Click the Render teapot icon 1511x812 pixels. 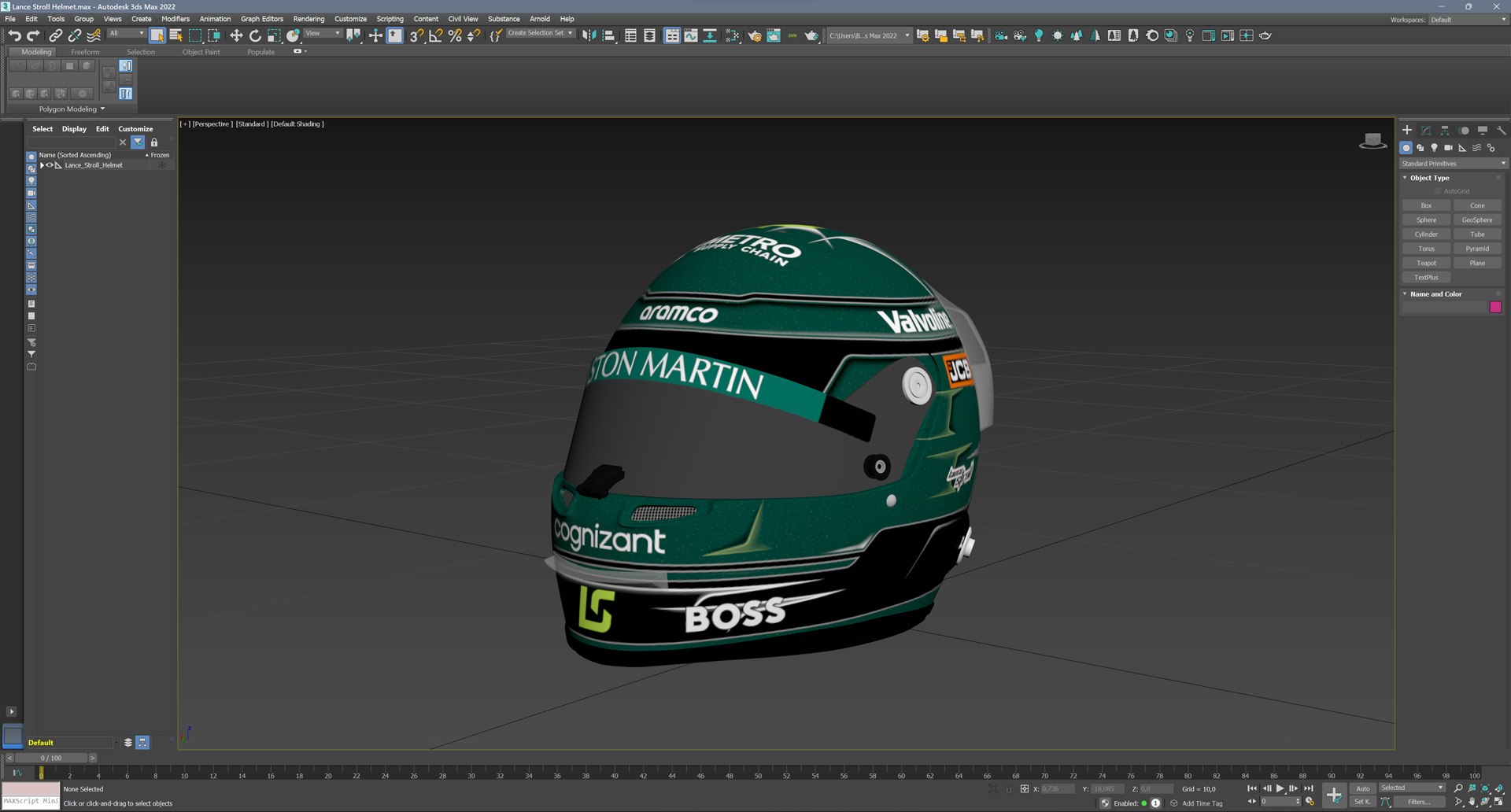(x=811, y=35)
